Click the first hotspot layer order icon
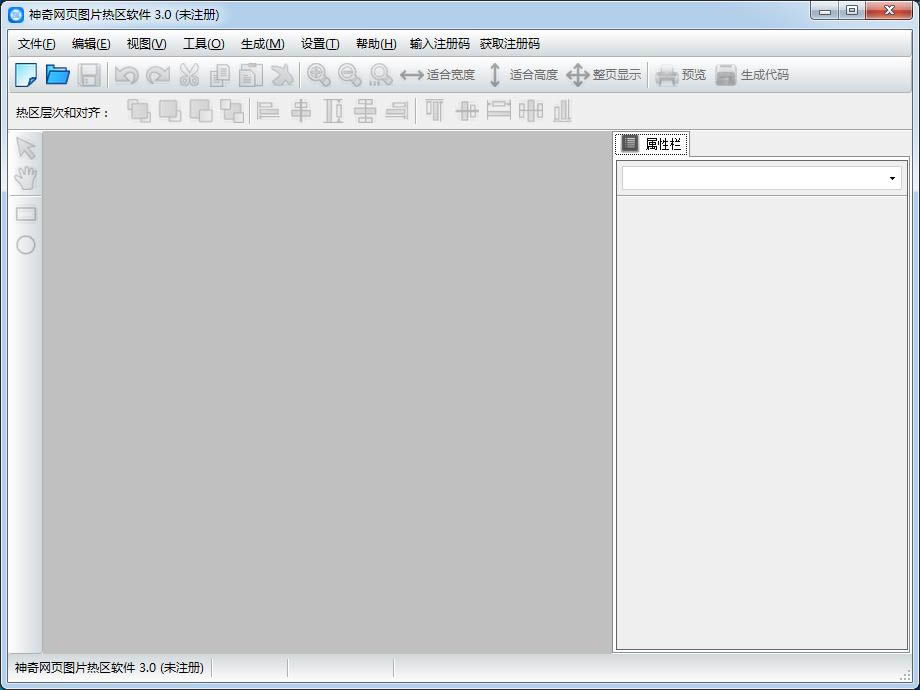The height and width of the screenshot is (690, 920). tap(138, 110)
